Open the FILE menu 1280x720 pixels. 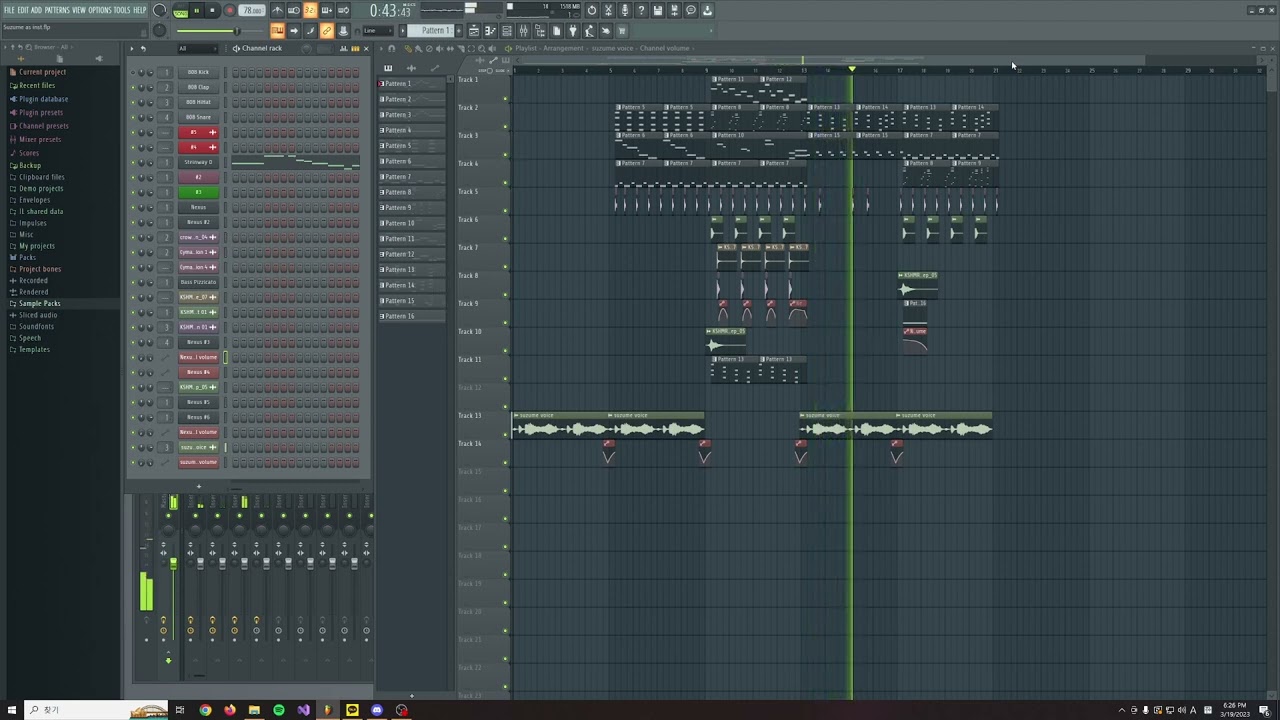pyautogui.click(x=9, y=10)
